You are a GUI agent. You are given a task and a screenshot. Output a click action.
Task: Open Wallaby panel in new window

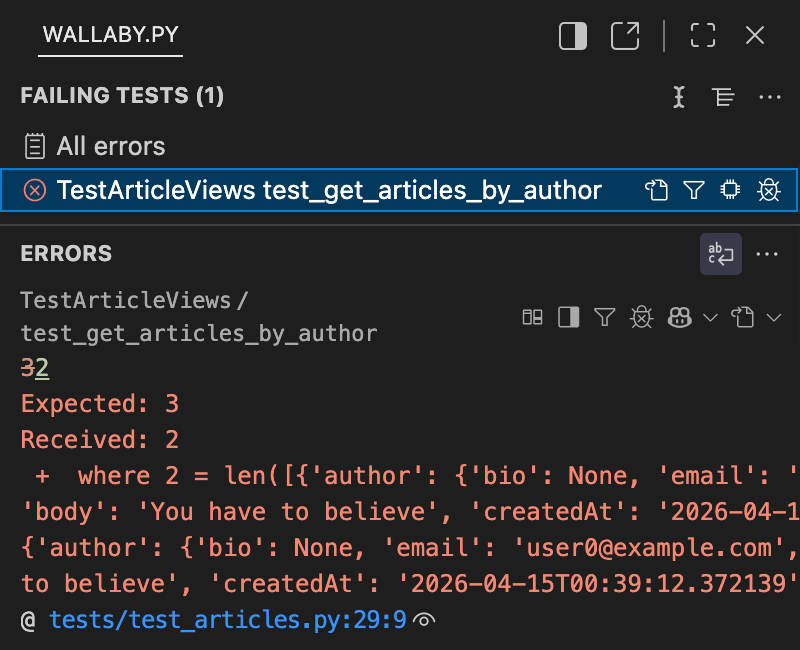pyautogui.click(x=625, y=36)
